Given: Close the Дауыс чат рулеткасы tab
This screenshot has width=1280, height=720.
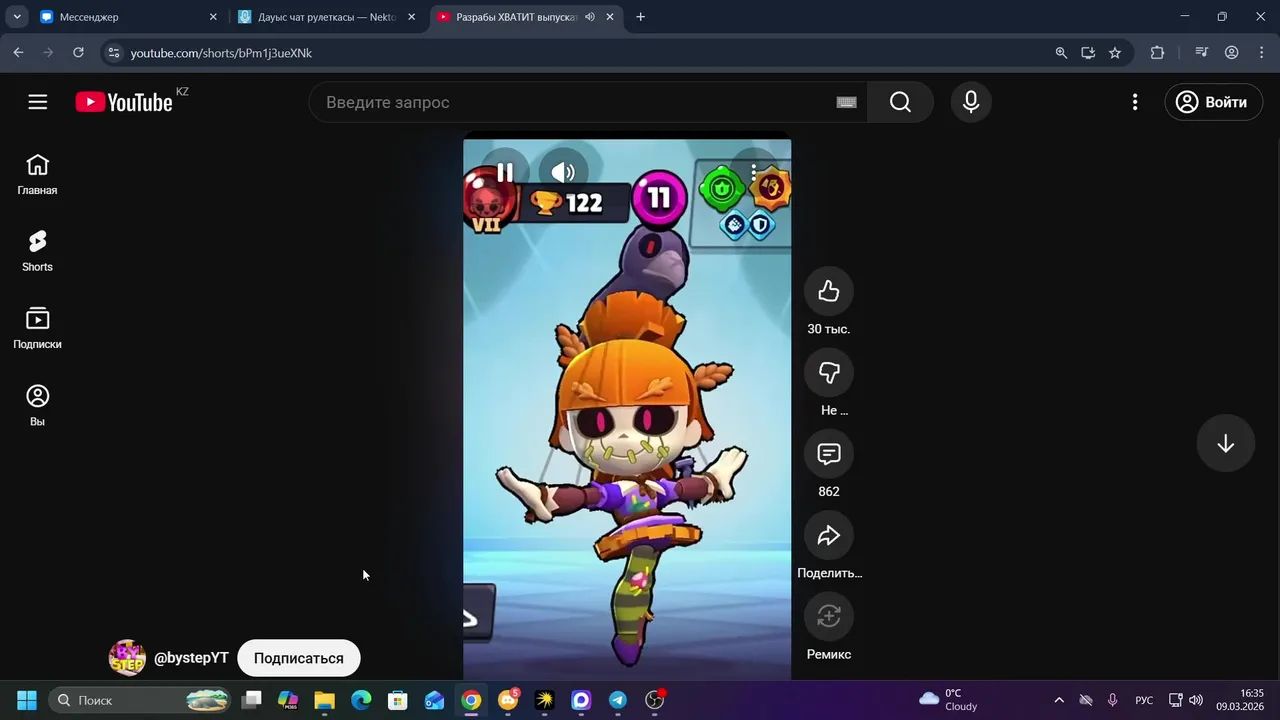Looking at the screenshot, I should click(411, 17).
